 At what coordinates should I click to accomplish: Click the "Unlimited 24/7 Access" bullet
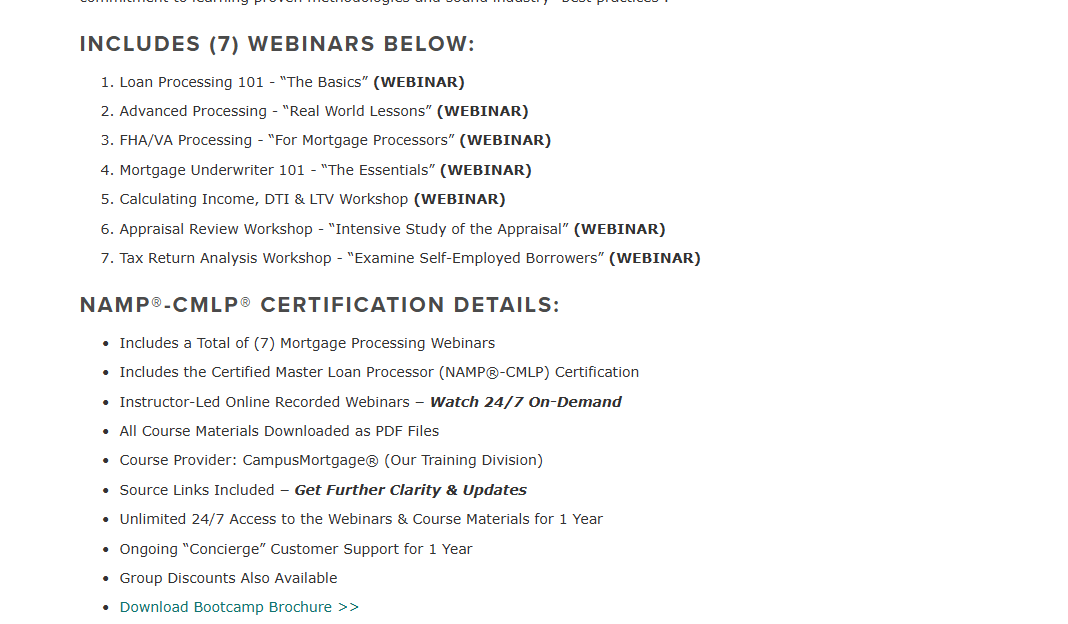coord(361,519)
